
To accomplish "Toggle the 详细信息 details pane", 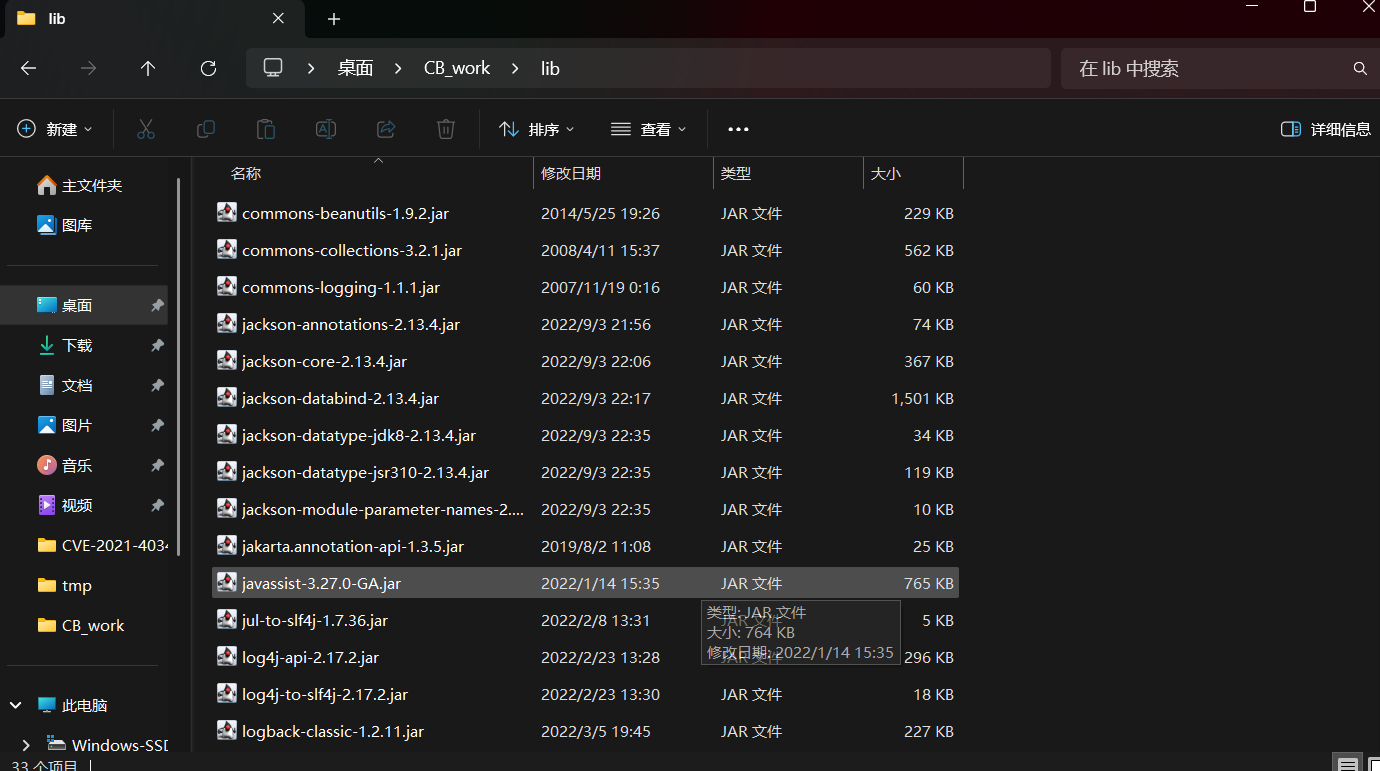I will [1326, 129].
